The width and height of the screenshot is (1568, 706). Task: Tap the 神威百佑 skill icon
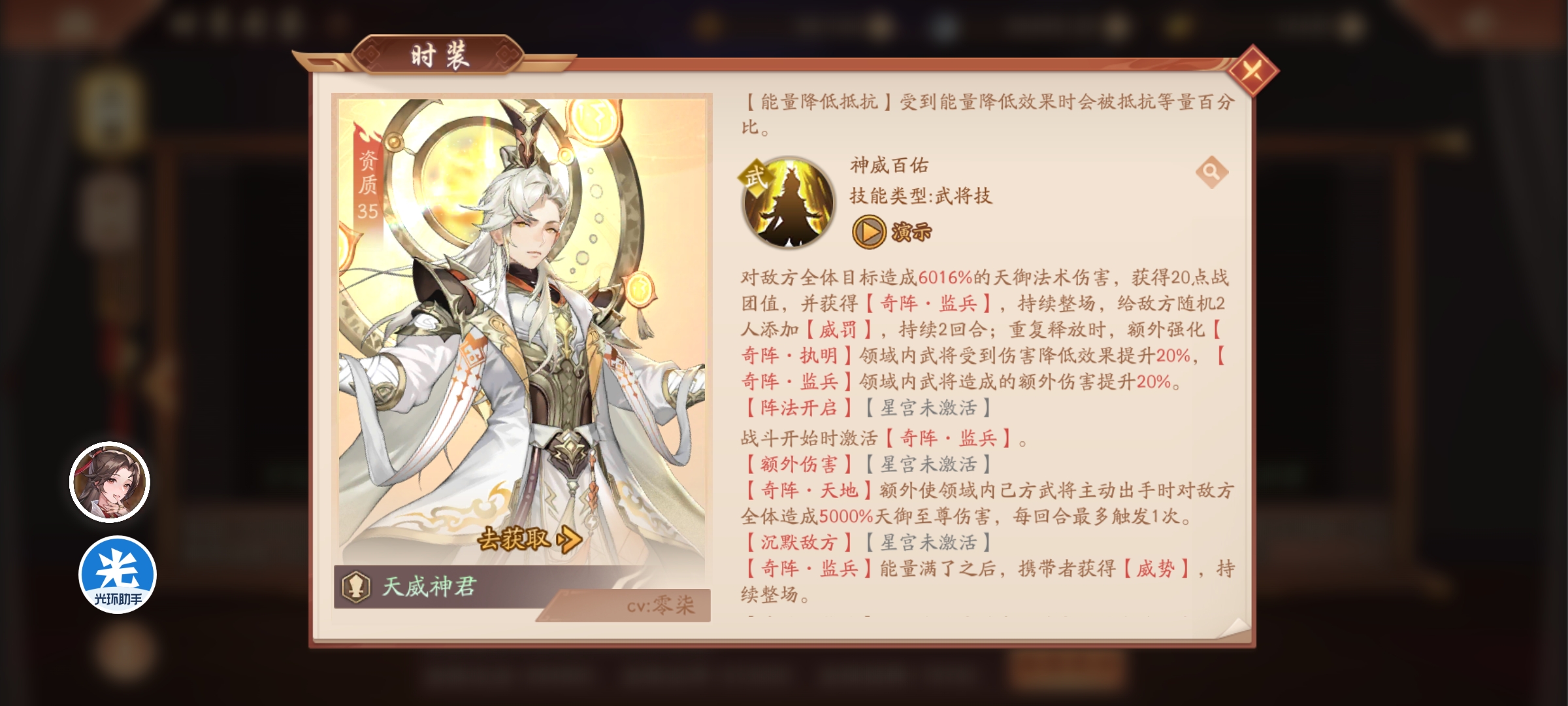point(789,203)
